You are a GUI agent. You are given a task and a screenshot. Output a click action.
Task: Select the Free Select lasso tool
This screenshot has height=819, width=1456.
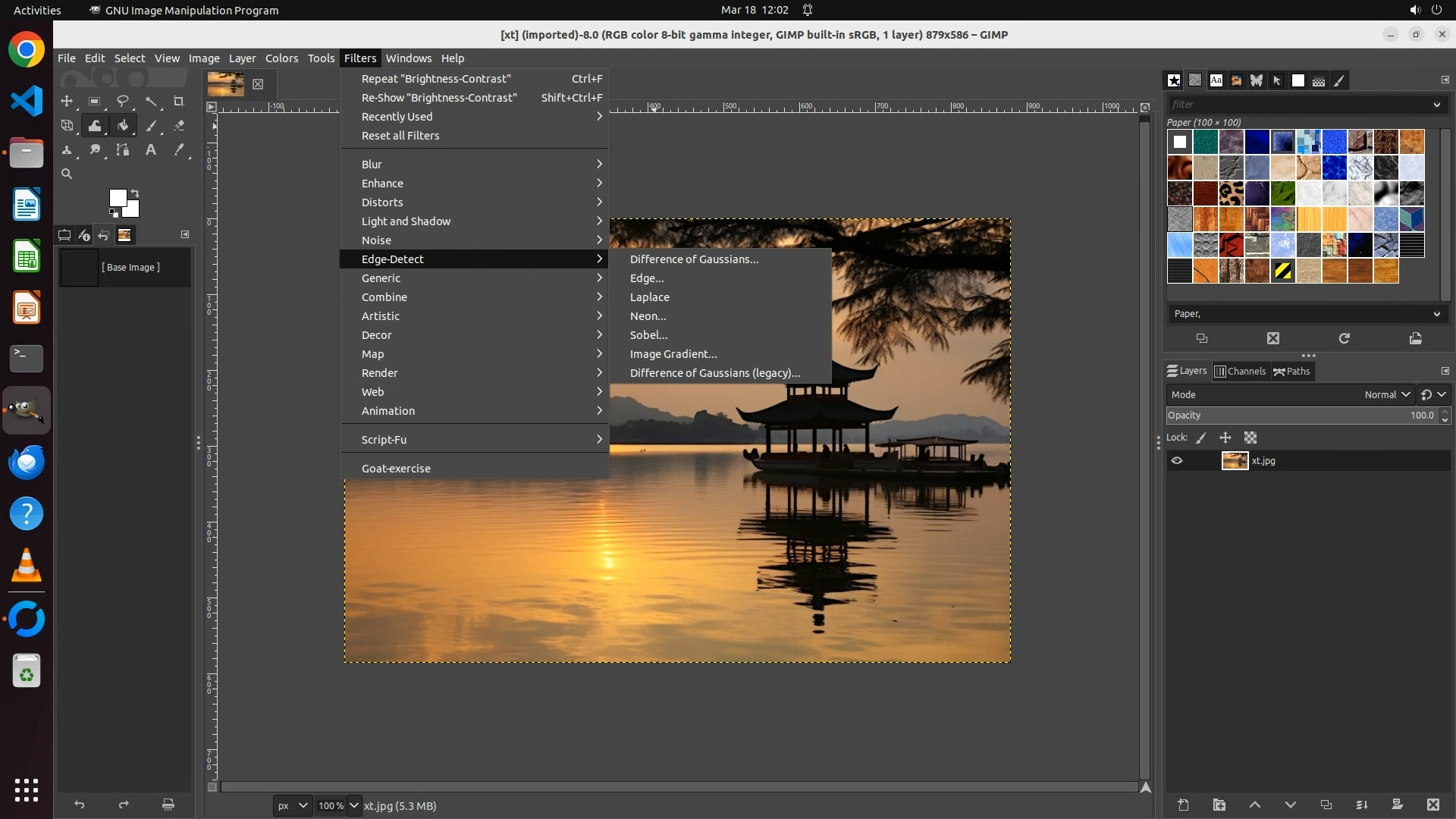tap(122, 102)
